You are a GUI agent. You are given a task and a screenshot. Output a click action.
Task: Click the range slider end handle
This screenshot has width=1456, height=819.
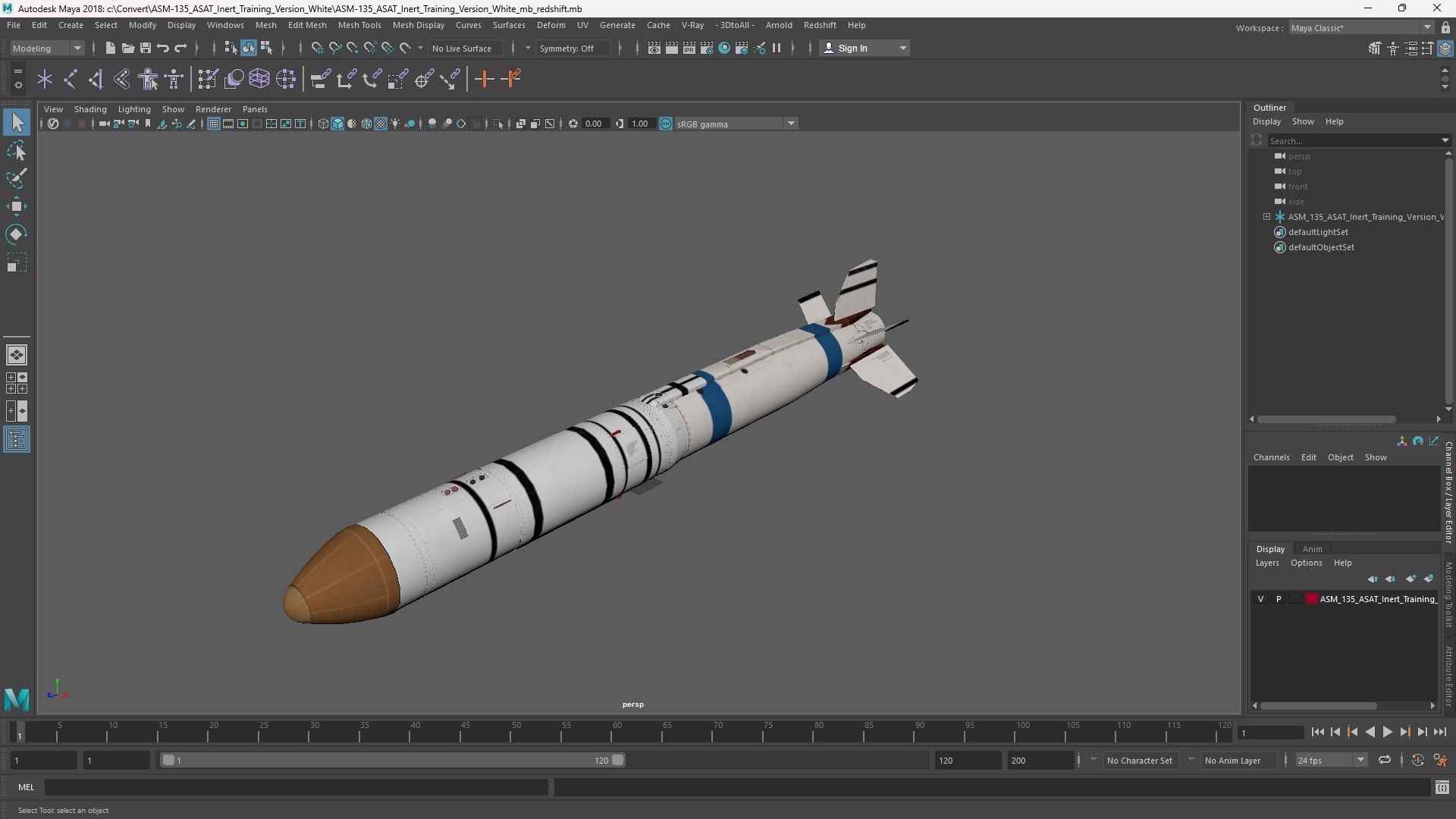[x=618, y=760]
